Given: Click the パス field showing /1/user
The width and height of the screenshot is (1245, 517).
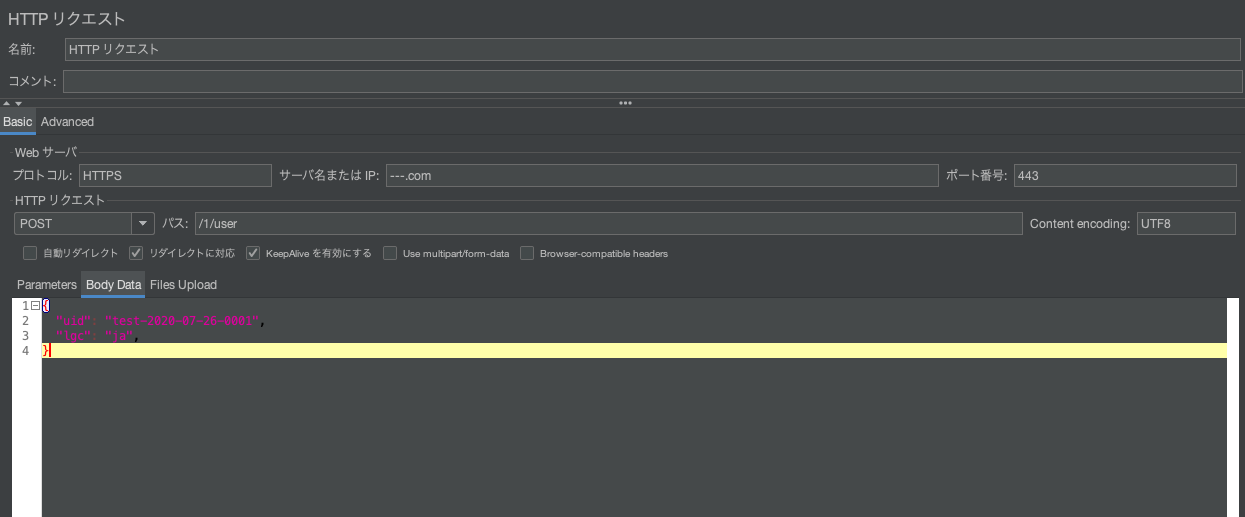Looking at the screenshot, I should (x=608, y=223).
